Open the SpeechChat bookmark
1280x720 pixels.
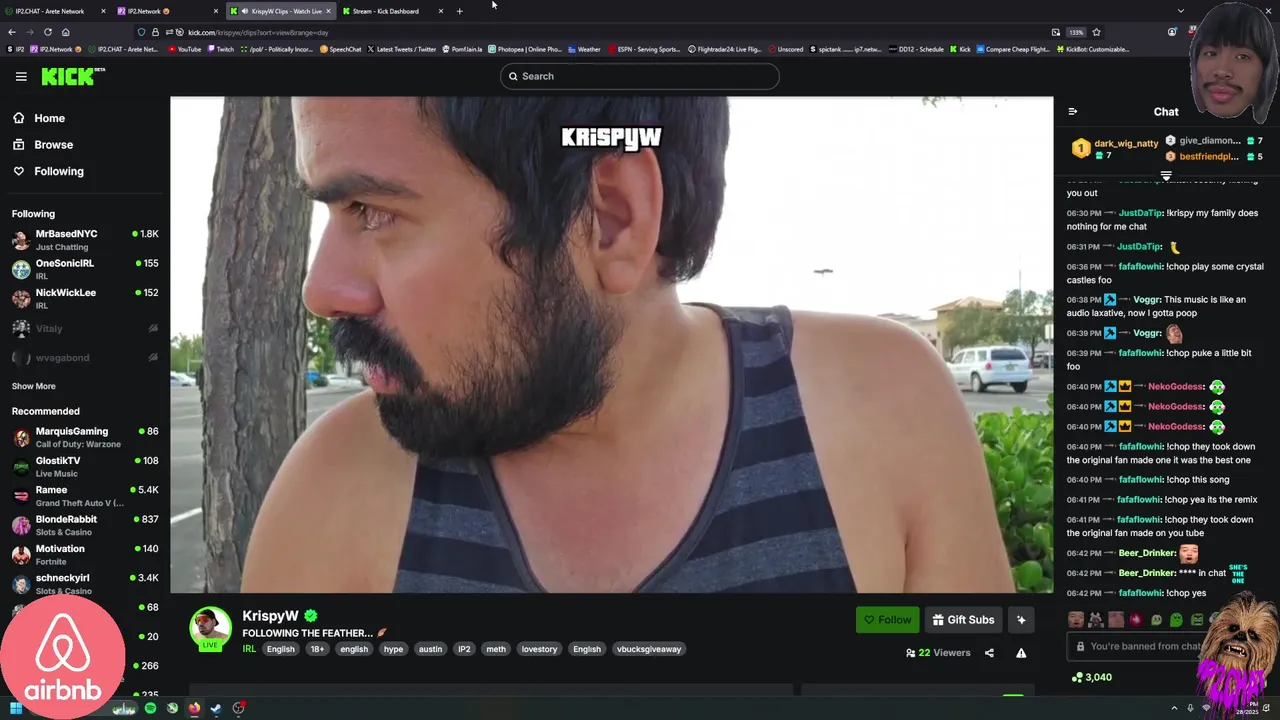(x=341, y=49)
